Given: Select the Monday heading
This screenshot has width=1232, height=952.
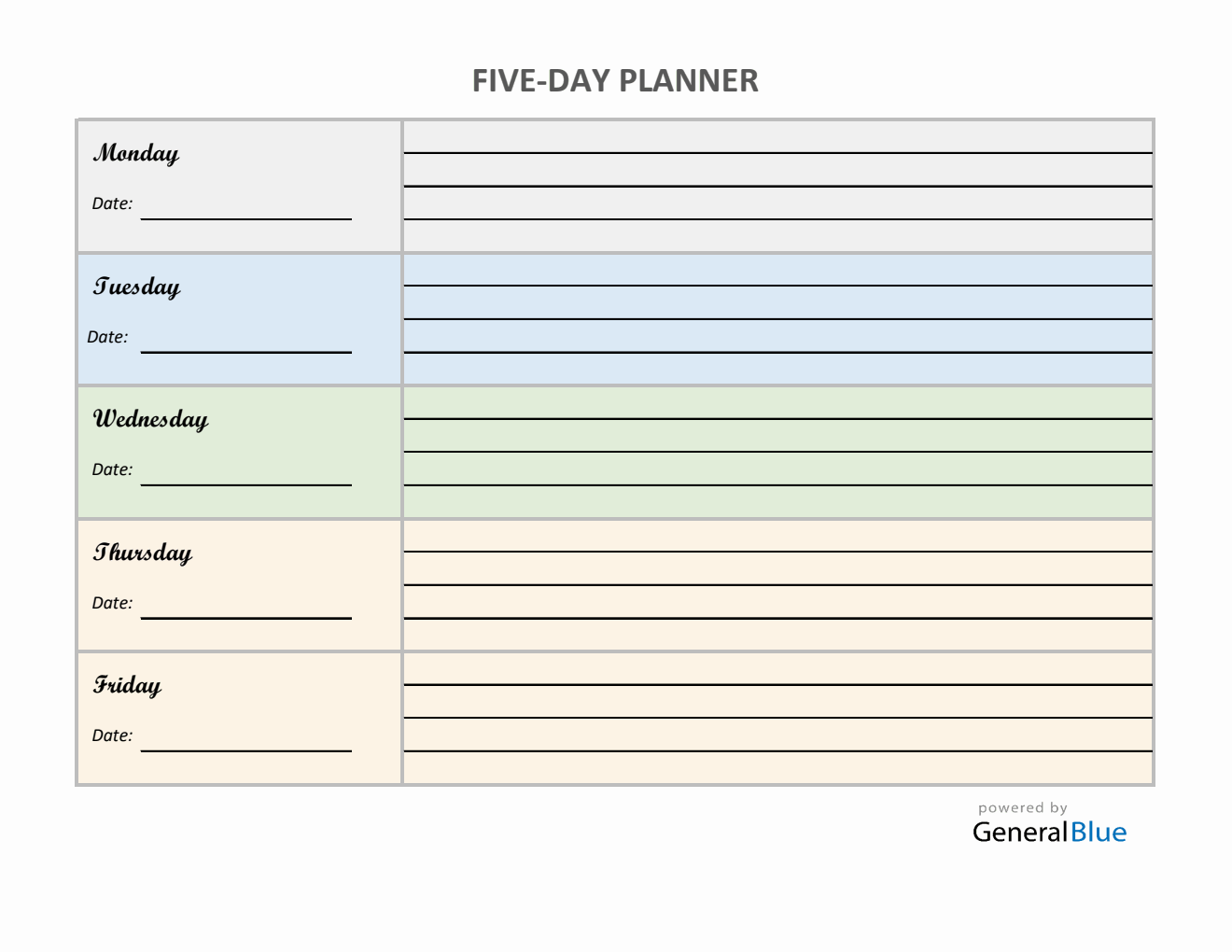Looking at the screenshot, I should (136, 153).
